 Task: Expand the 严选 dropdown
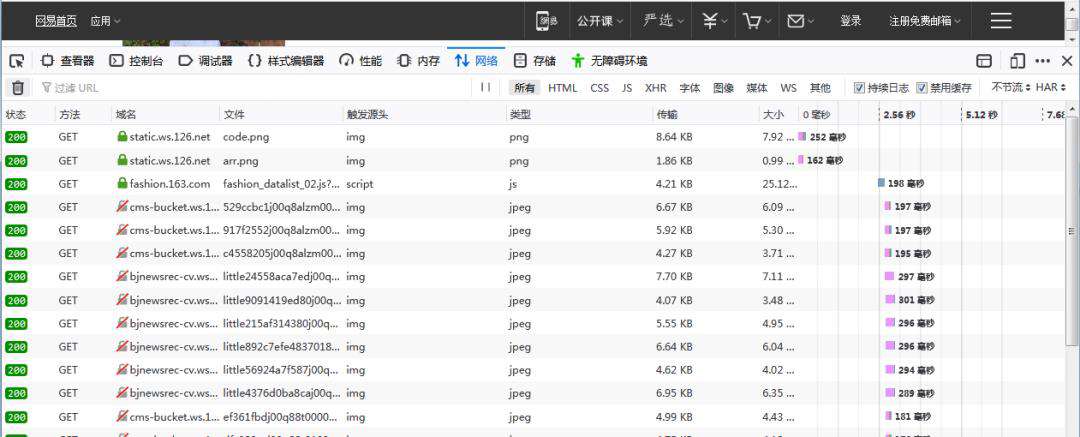663,21
